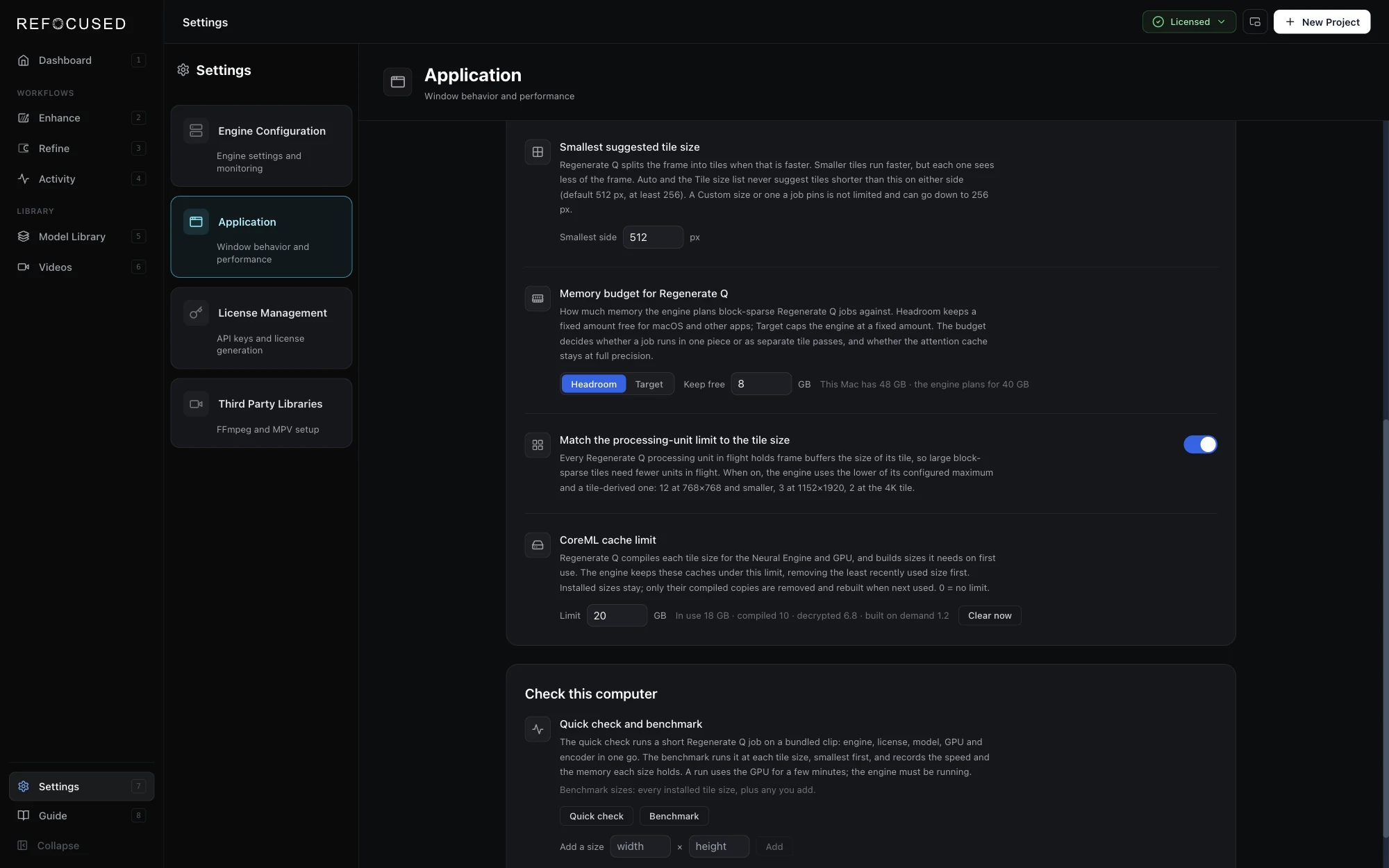Click the picture-in-picture window icon in header
The height and width of the screenshot is (868, 1389).
click(x=1255, y=22)
